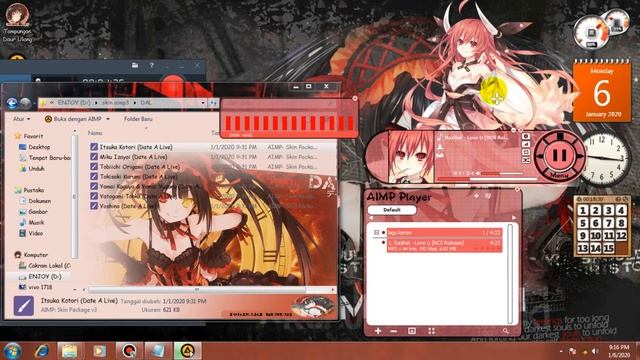Open 'Tempat Baru-baru' in navigation pane
The image size is (640, 360).
[x=44, y=158]
